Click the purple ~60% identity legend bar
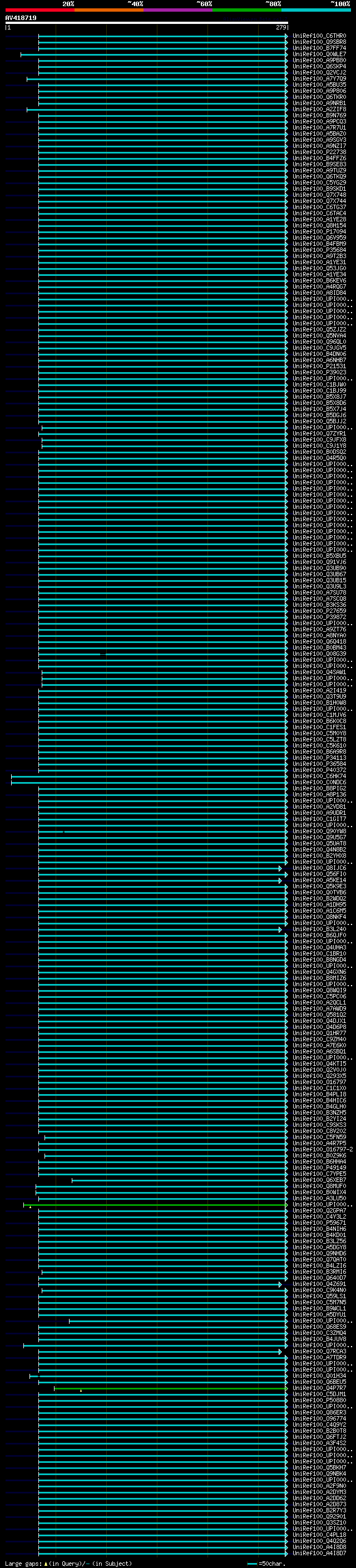 (179, 10)
